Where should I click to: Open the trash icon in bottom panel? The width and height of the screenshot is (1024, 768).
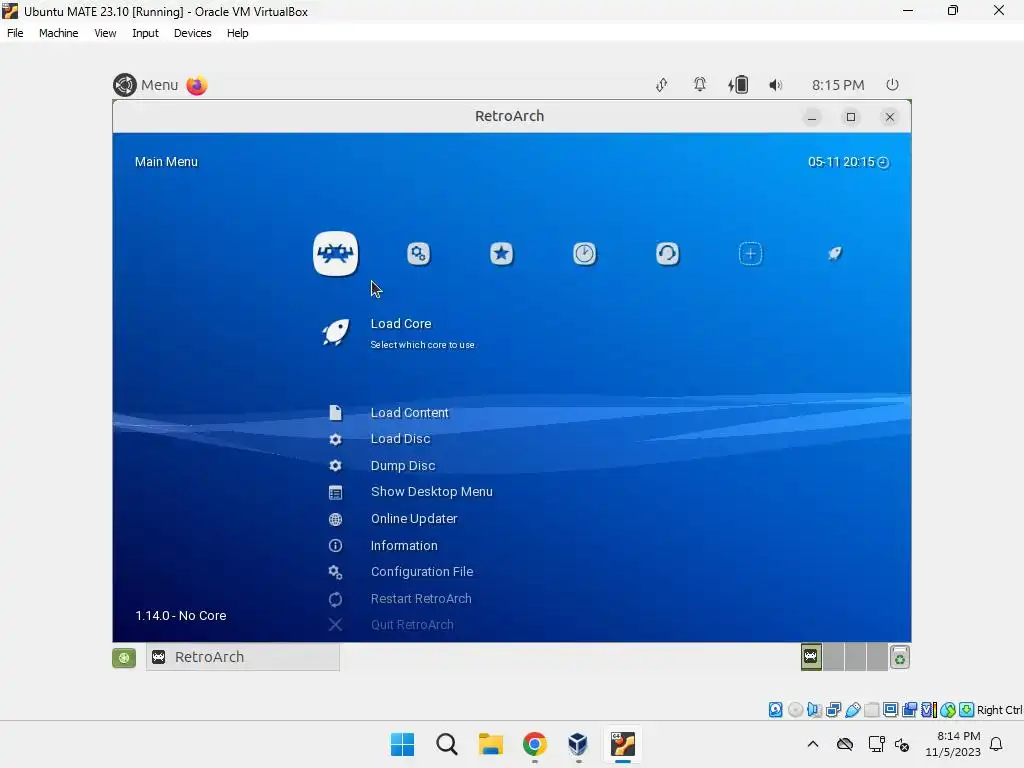900,658
